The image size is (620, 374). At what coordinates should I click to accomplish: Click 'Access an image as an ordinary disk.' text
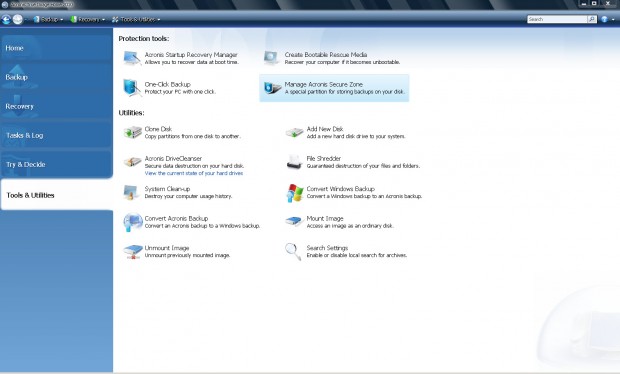350,226
